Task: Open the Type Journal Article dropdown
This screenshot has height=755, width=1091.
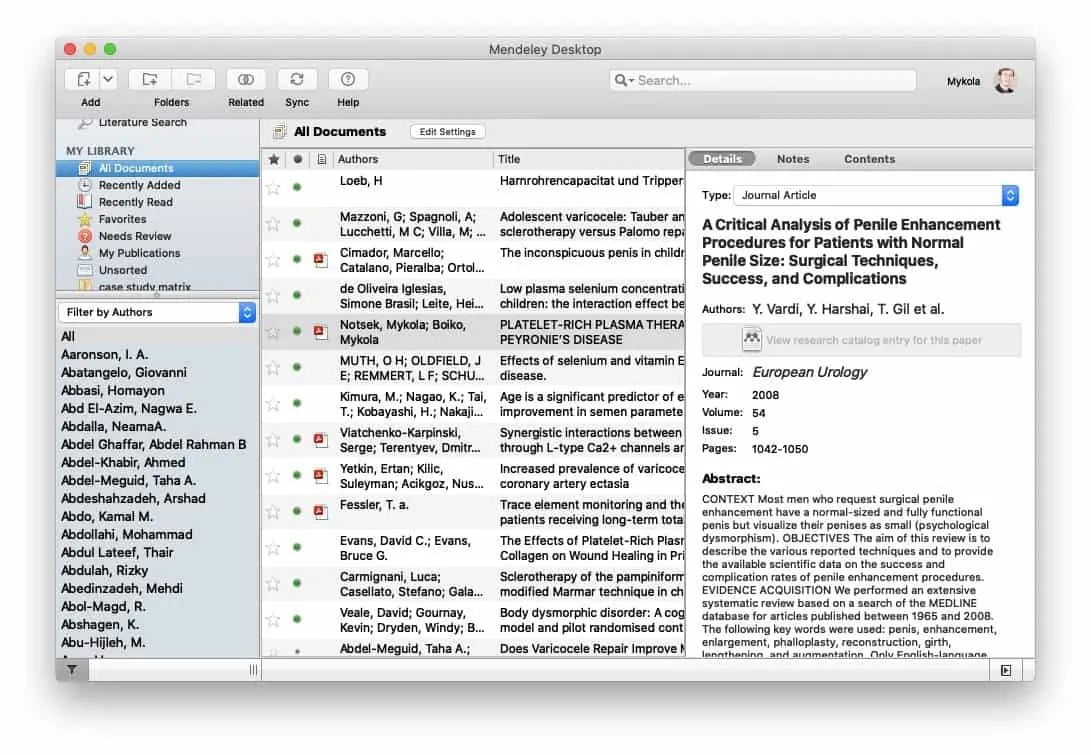Action: (x=876, y=196)
